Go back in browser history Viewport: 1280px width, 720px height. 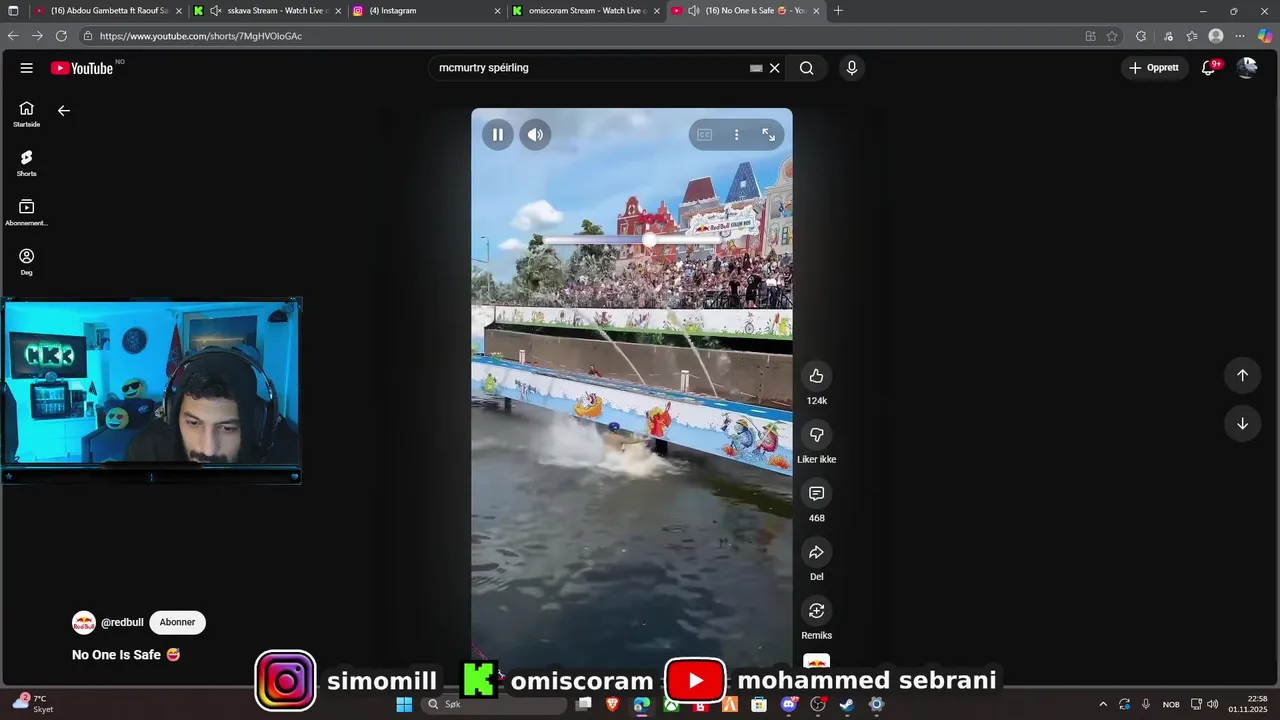tap(13, 36)
